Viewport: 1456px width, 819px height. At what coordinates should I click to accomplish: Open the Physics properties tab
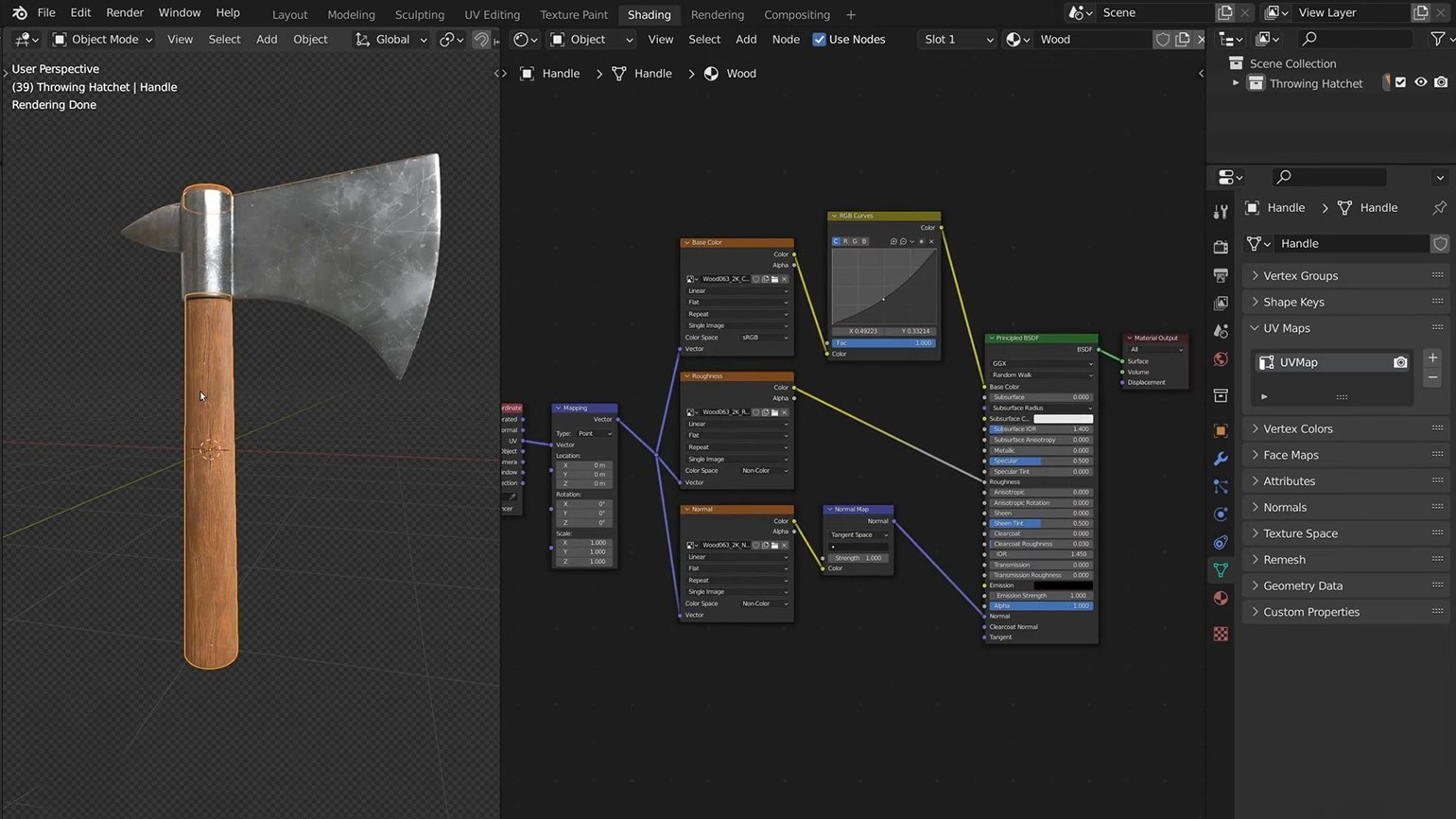[x=1221, y=514]
